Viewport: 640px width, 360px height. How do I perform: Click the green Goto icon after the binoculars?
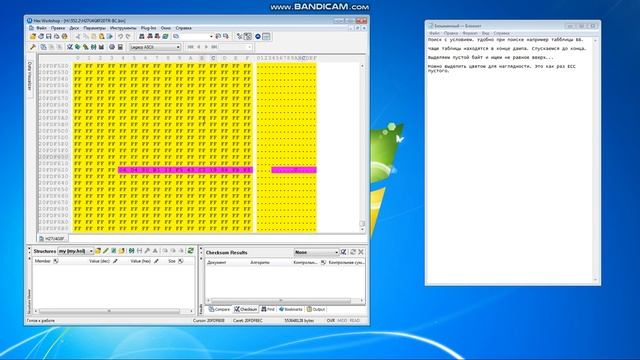point(165,36)
